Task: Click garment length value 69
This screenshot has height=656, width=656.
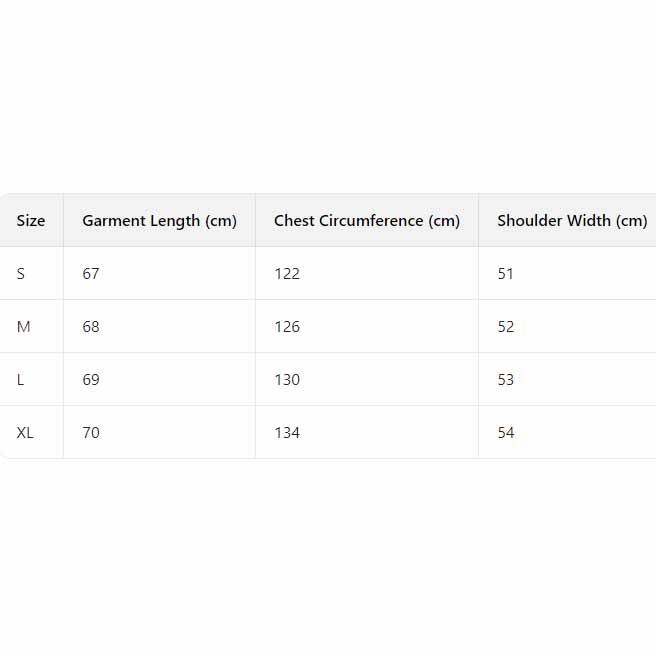Action: (91, 380)
